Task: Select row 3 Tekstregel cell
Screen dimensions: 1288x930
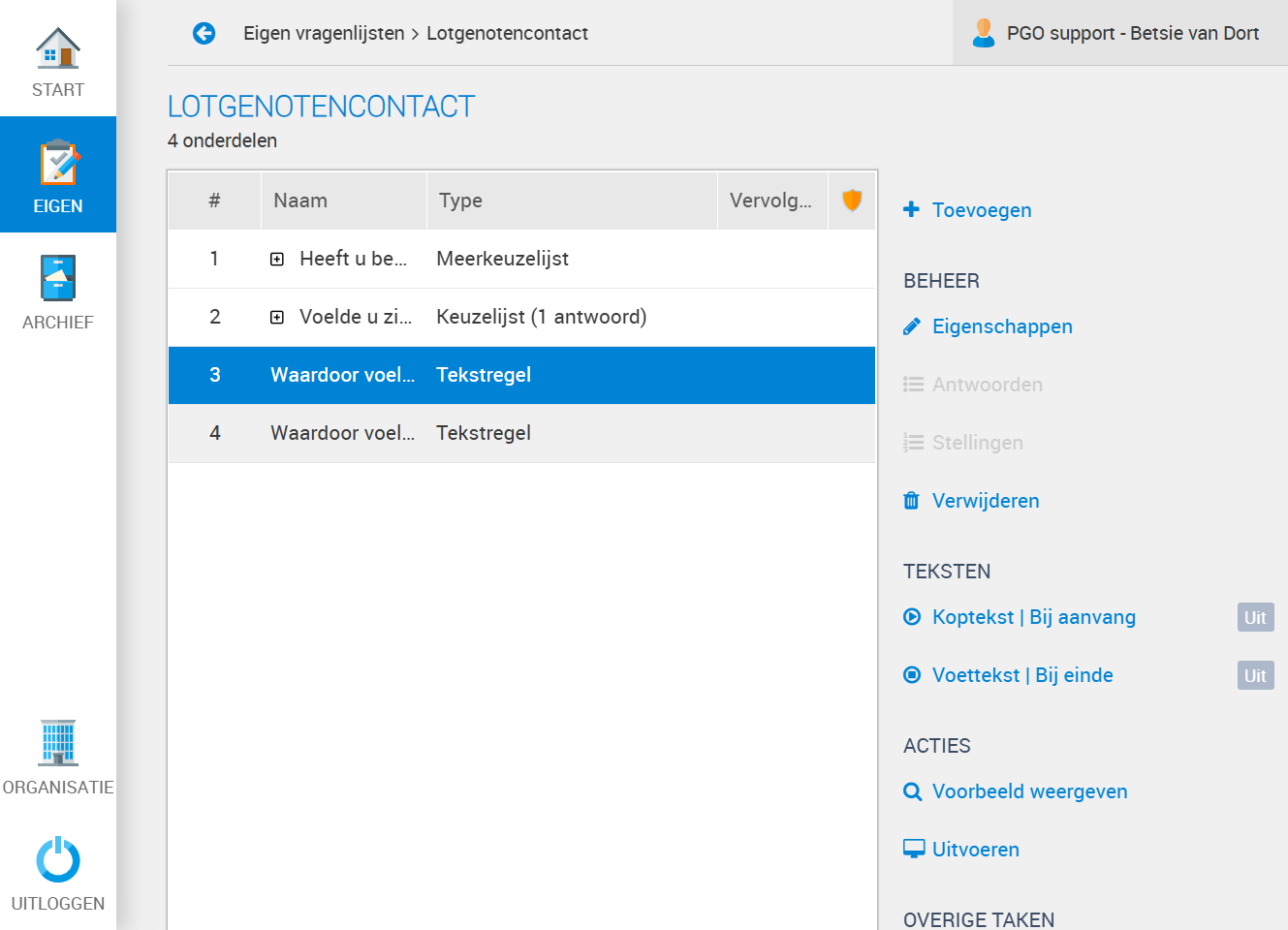Action: [x=484, y=375]
